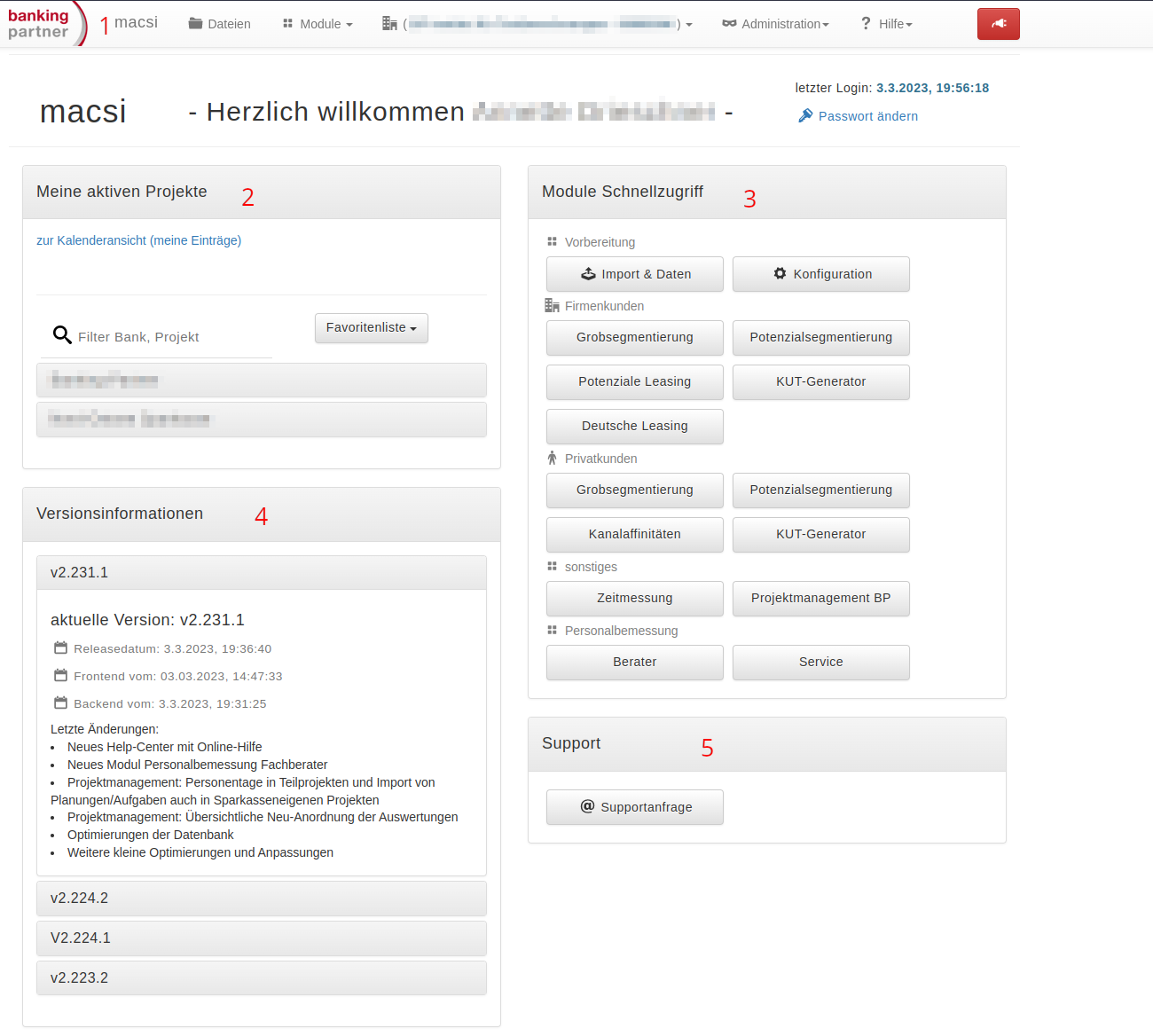Open the Module dropdown menu
Image resolution: width=1153 pixels, height=1036 pixels.
318,24
